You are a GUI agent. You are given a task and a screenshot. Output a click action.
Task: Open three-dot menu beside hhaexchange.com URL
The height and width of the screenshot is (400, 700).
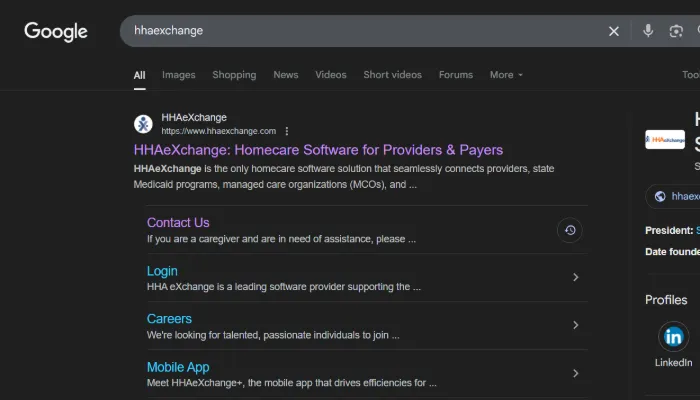click(x=287, y=131)
